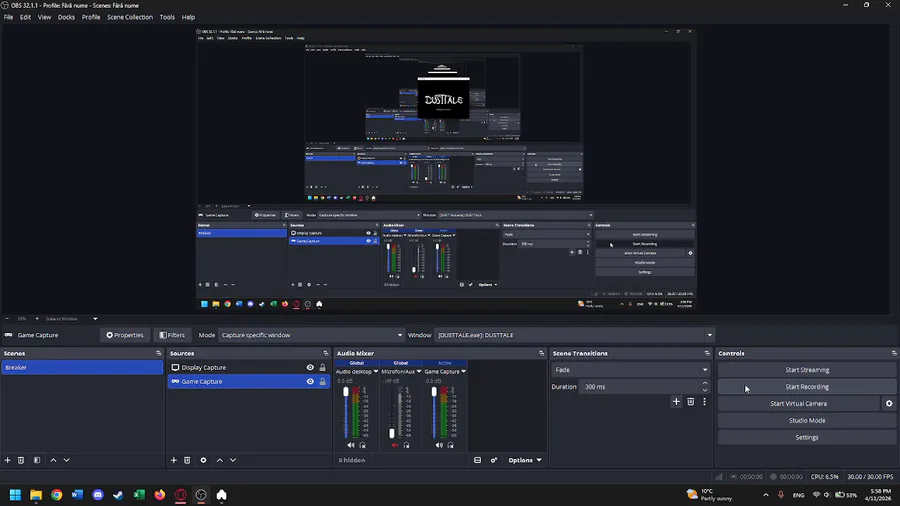Undock the Sources panel
900x506 pixels.
point(325,353)
